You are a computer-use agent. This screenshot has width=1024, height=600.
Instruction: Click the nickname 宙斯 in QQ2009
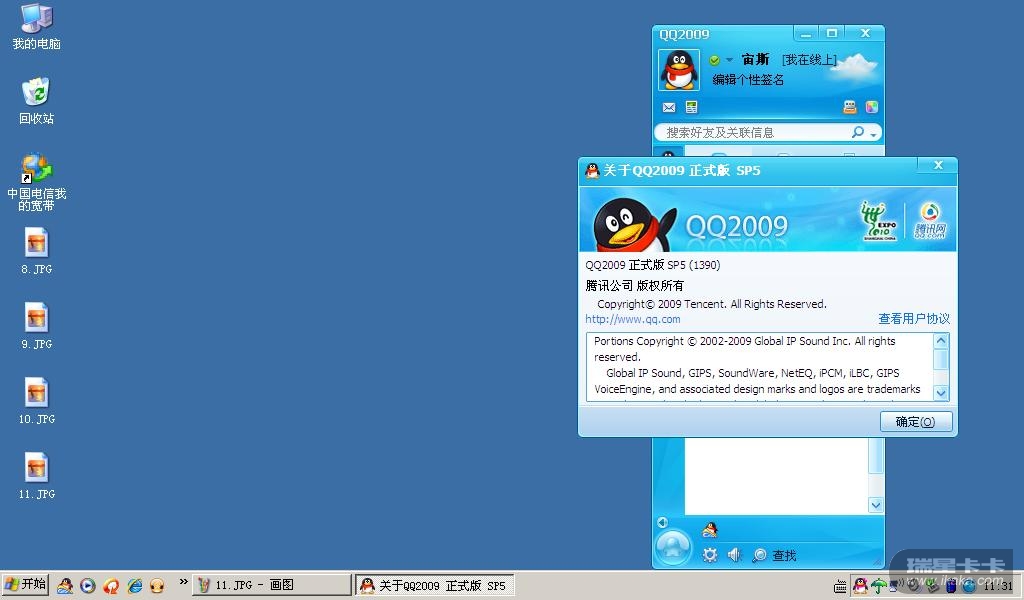[x=756, y=59]
